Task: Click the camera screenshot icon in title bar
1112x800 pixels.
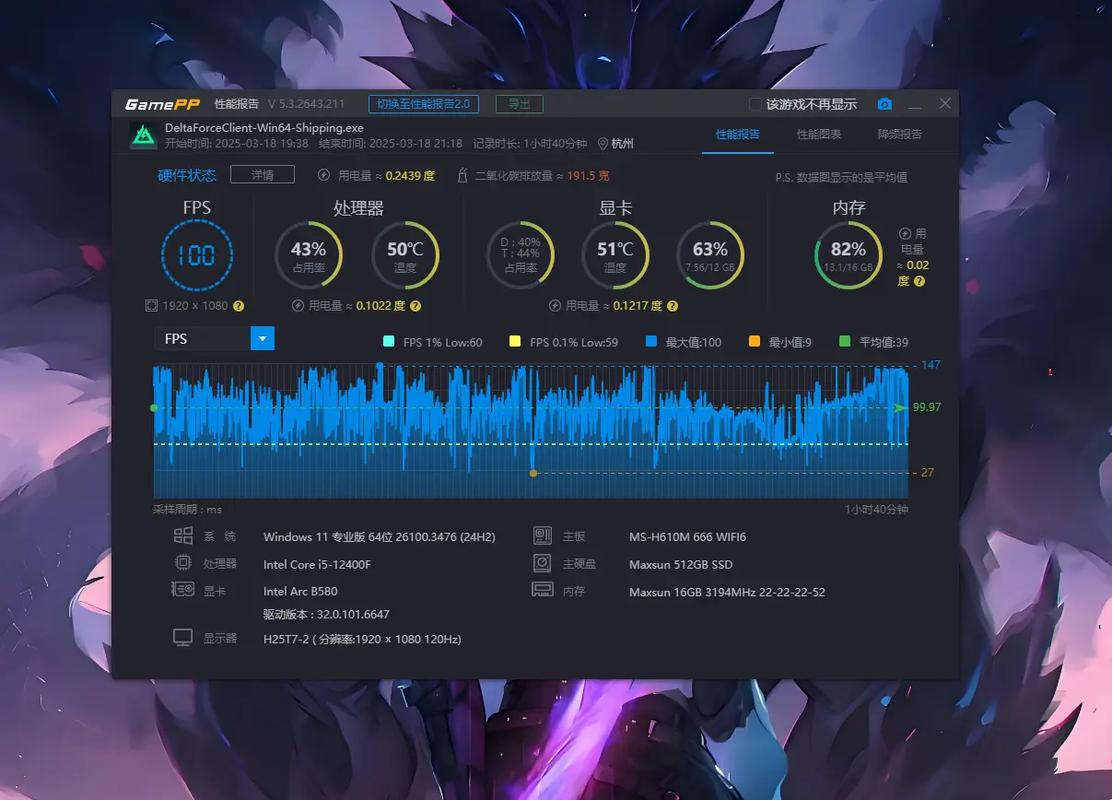Action: tap(884, 104)
